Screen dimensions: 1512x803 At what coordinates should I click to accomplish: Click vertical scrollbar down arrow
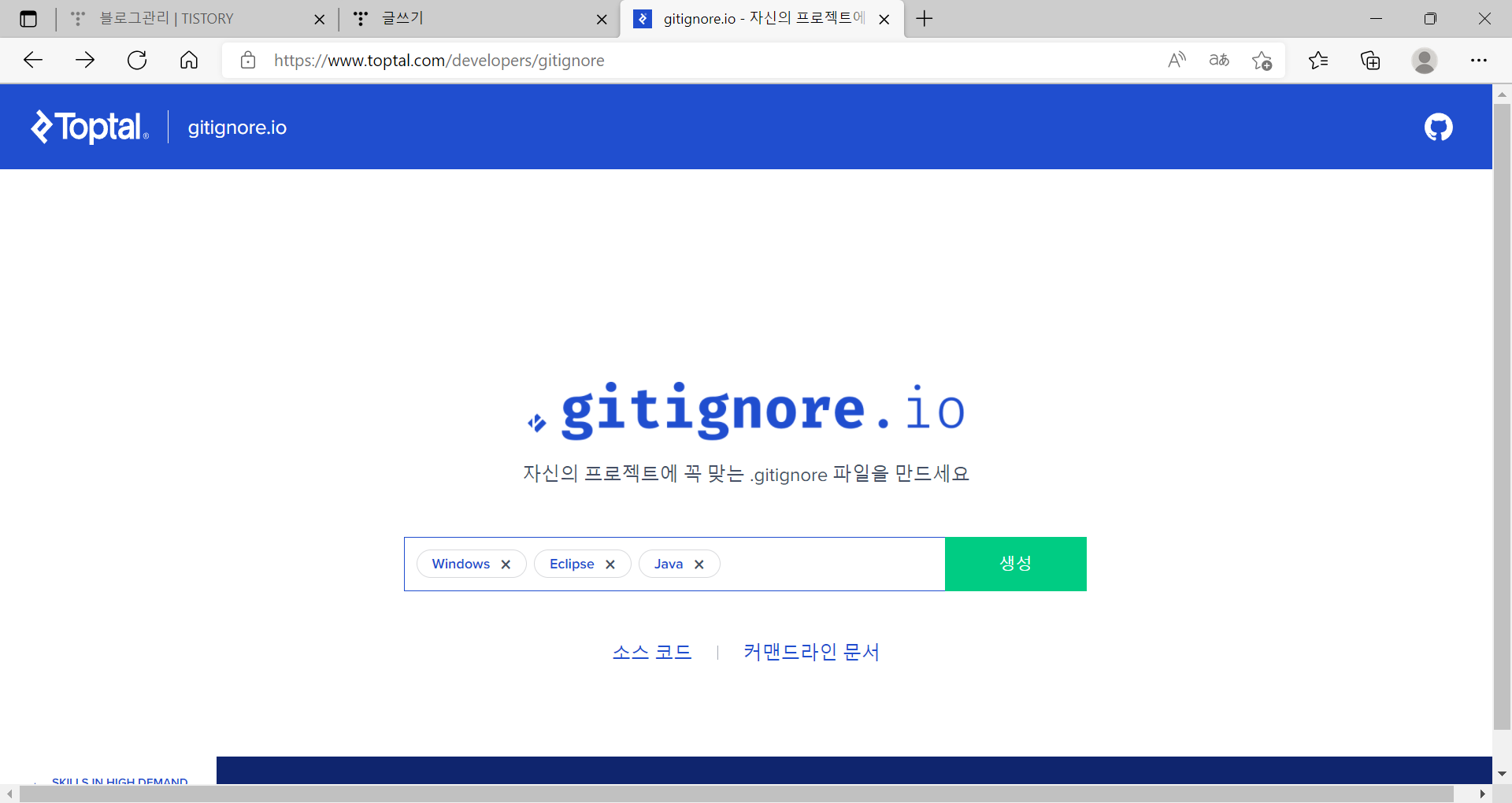(1502, 774)
